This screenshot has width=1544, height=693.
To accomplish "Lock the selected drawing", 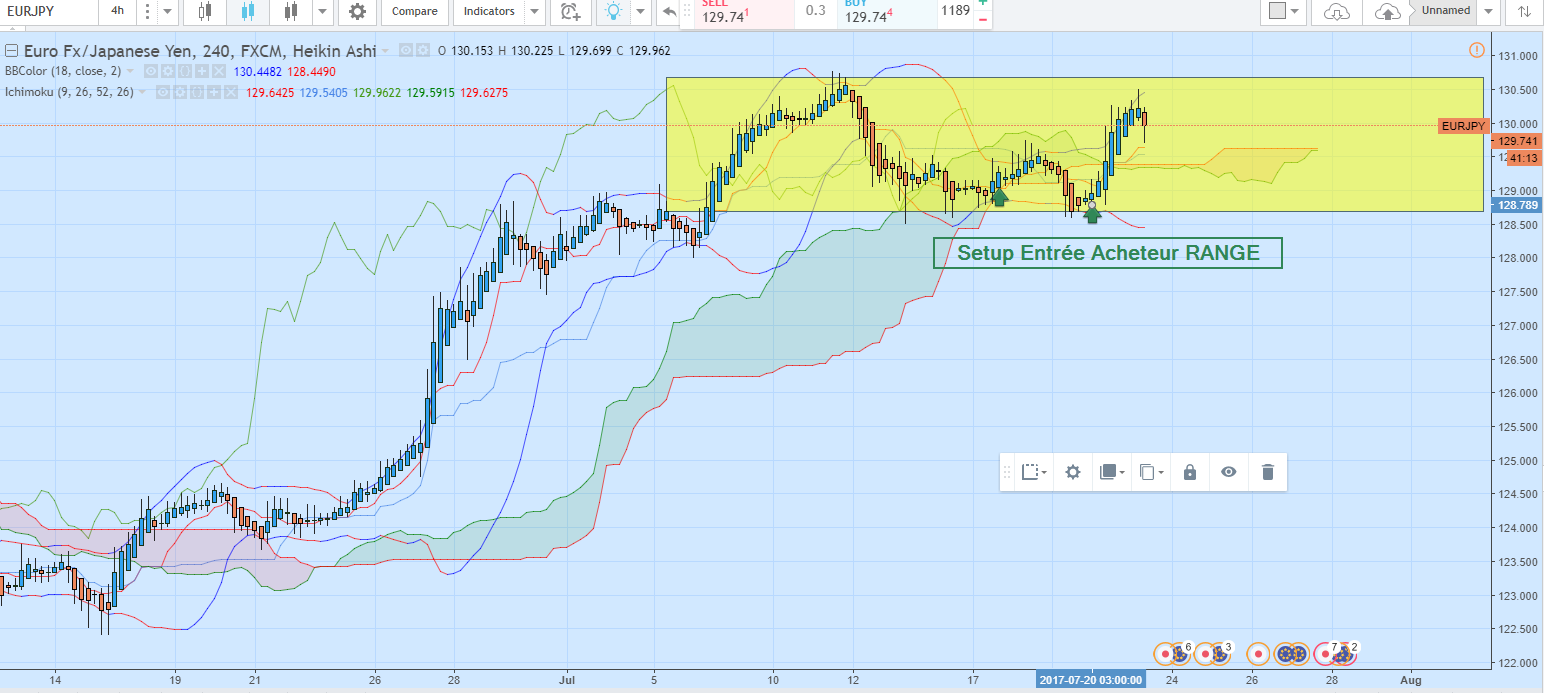I will [x=1190, y=472].
